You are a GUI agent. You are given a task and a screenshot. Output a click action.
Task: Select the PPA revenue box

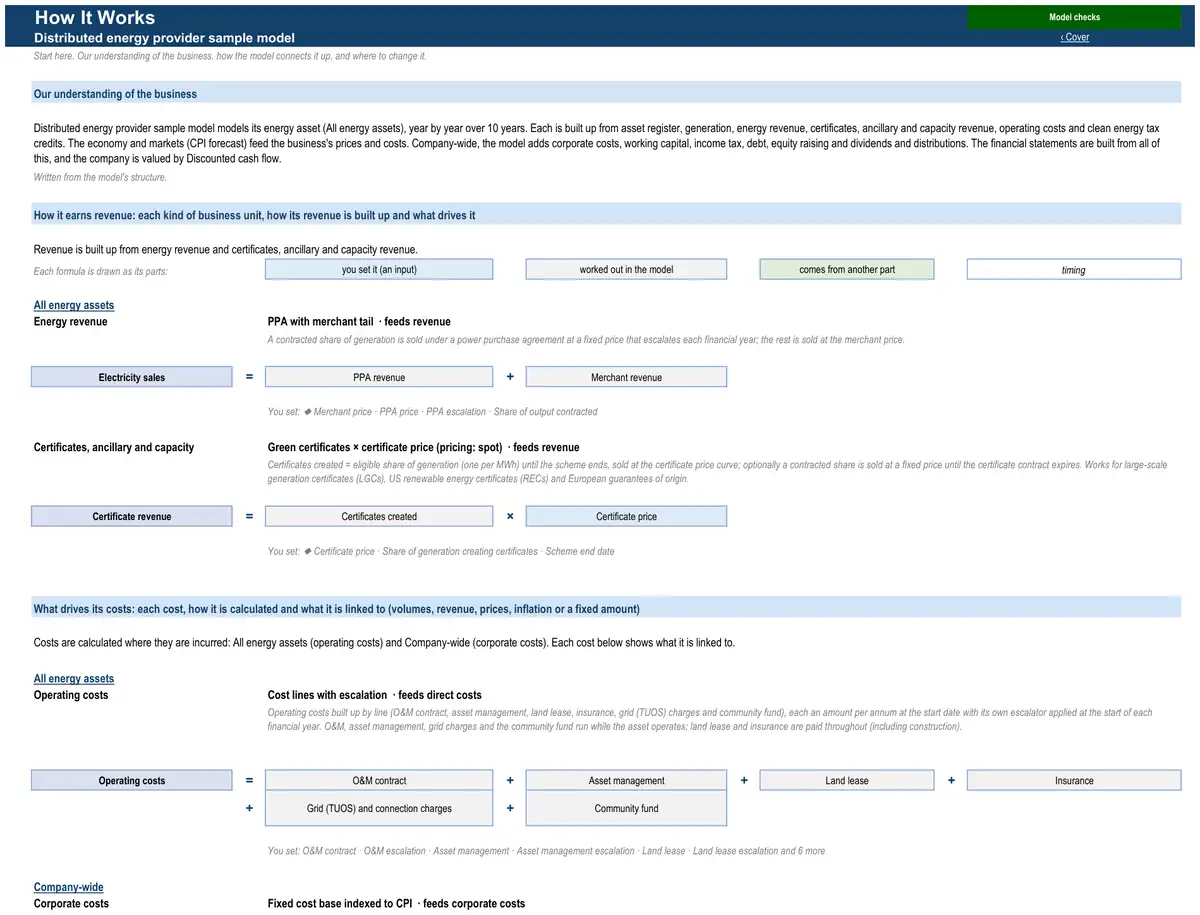[379, 377]
